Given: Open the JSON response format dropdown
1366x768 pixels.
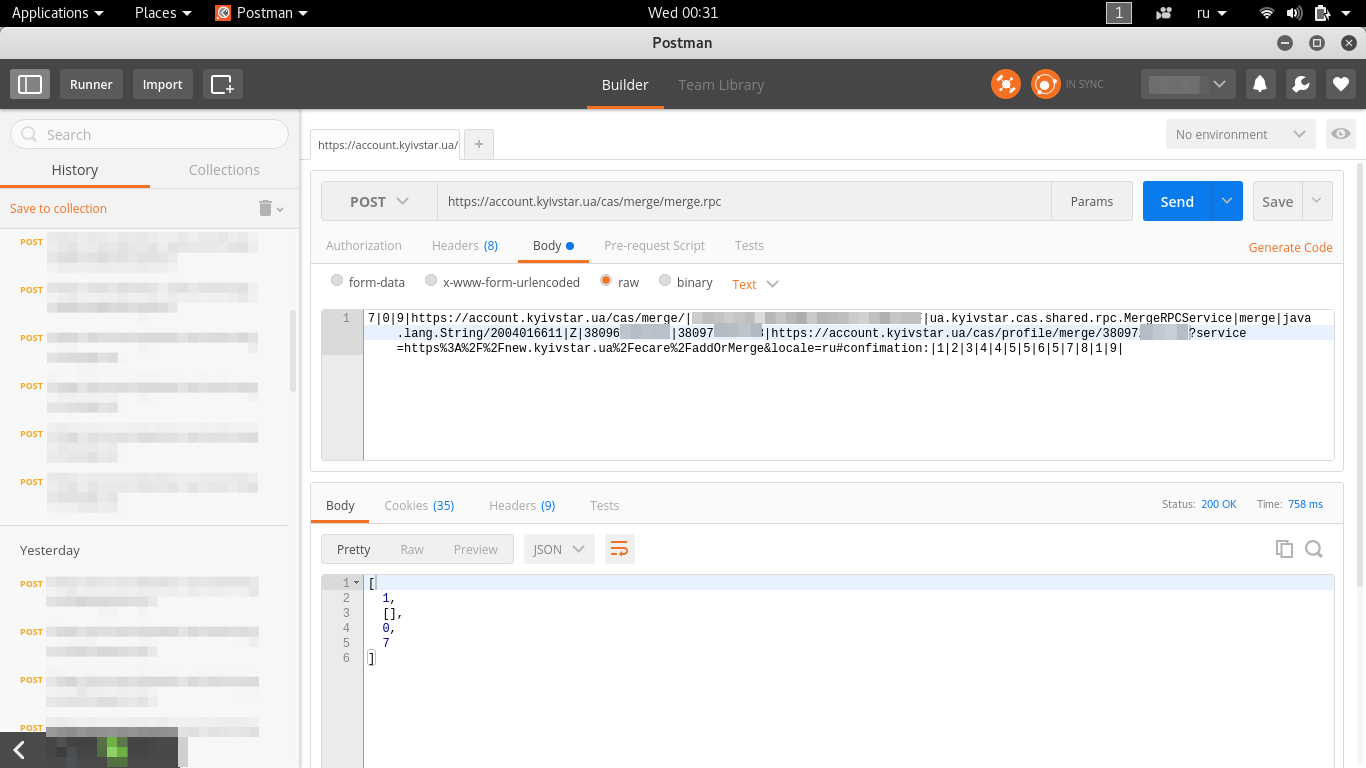Looking at the screenshot, I should click(x=560, y=549).
